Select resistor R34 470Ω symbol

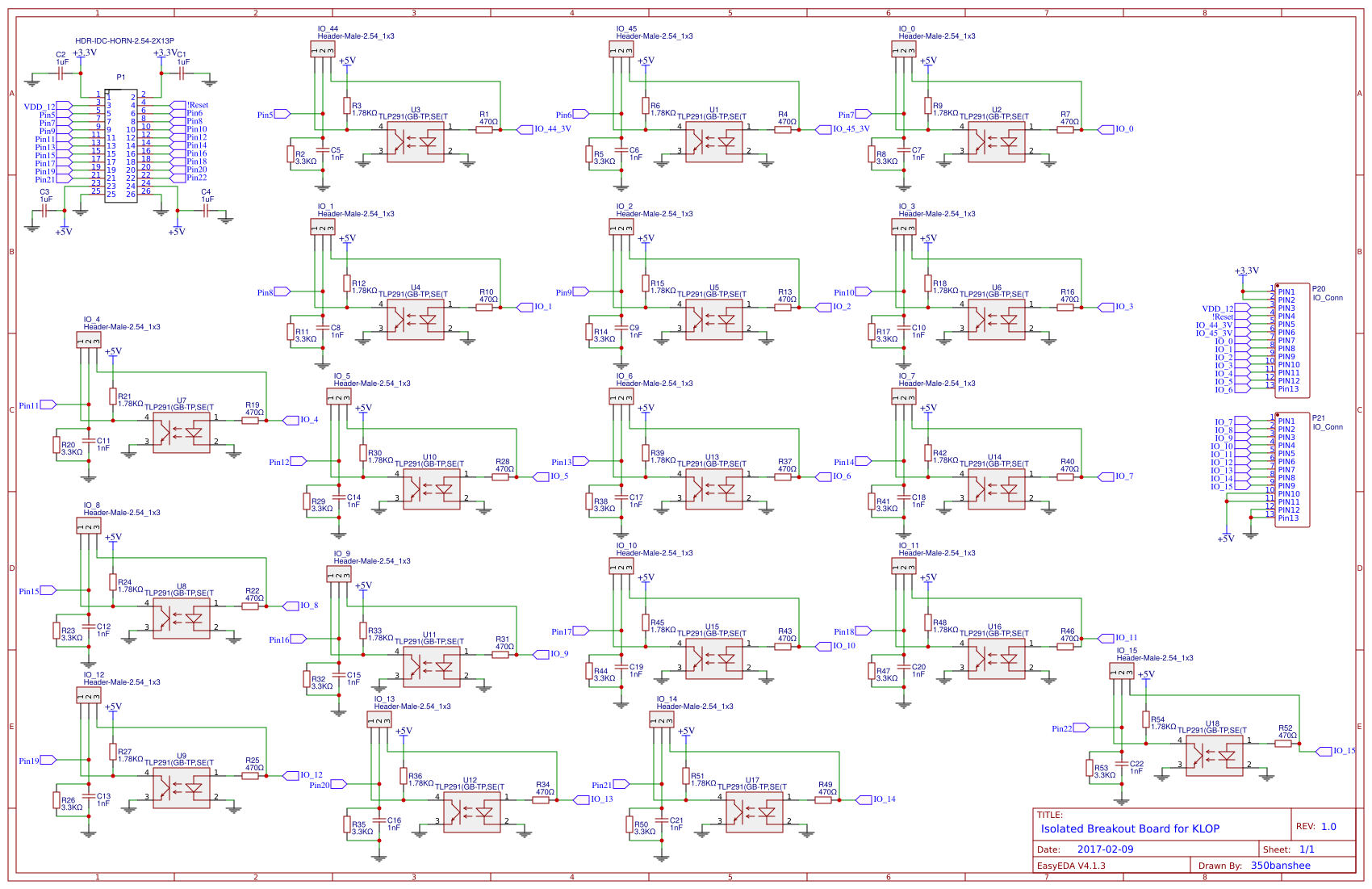click(x=541, y=799)
